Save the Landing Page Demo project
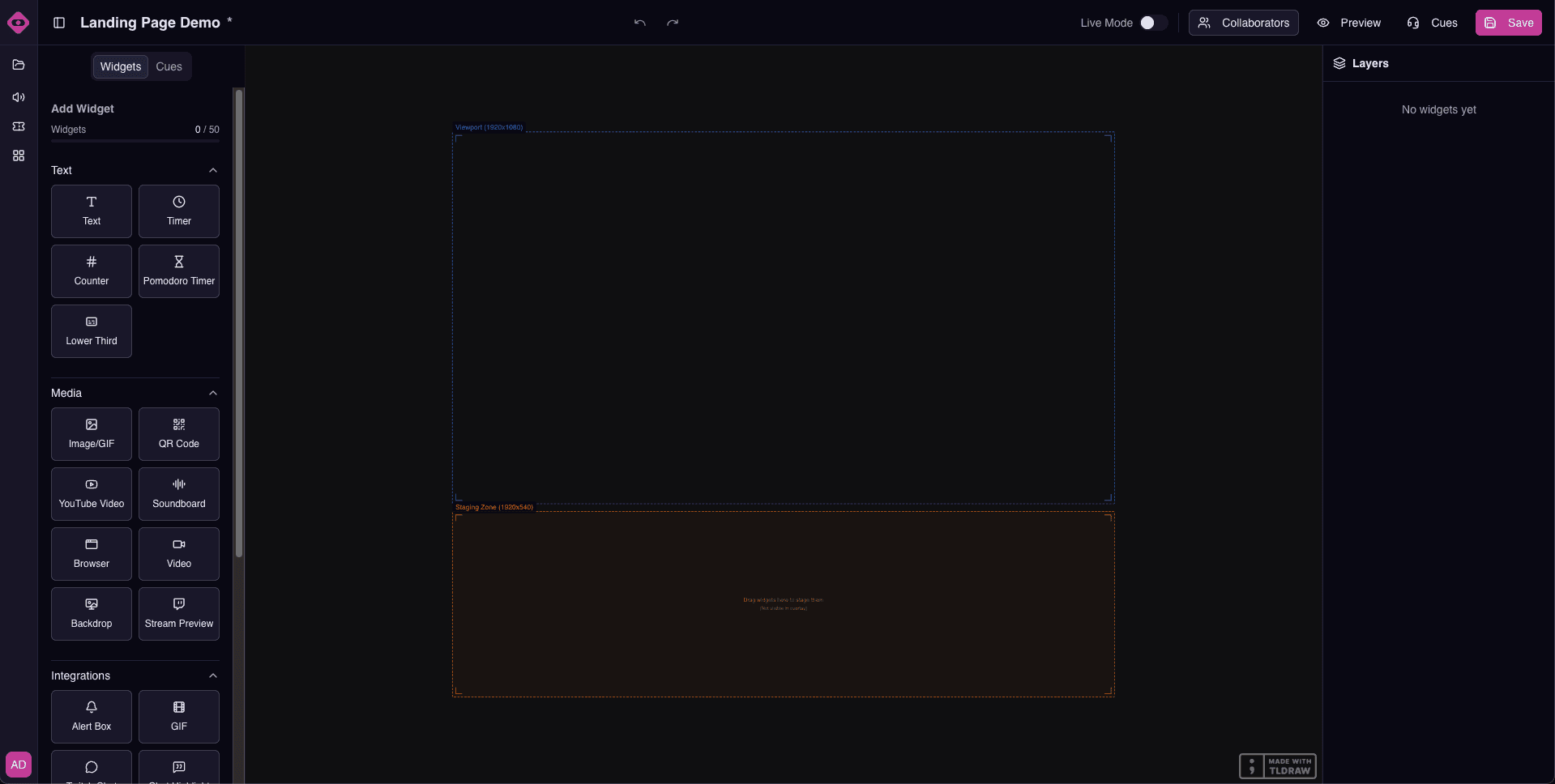Screen dimensions: 1555x784 click(x=1508, y=23)
